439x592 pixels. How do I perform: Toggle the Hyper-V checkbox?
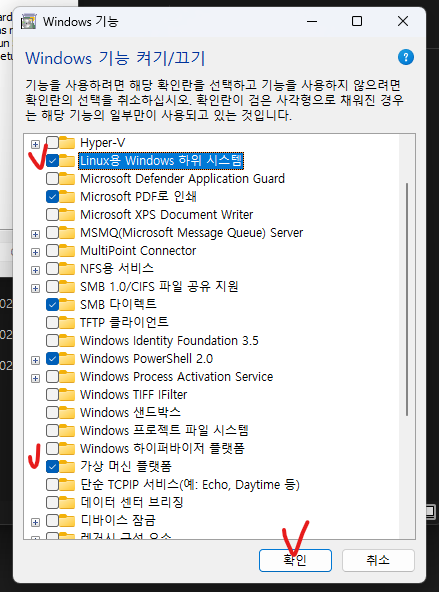tap(52, 143)
